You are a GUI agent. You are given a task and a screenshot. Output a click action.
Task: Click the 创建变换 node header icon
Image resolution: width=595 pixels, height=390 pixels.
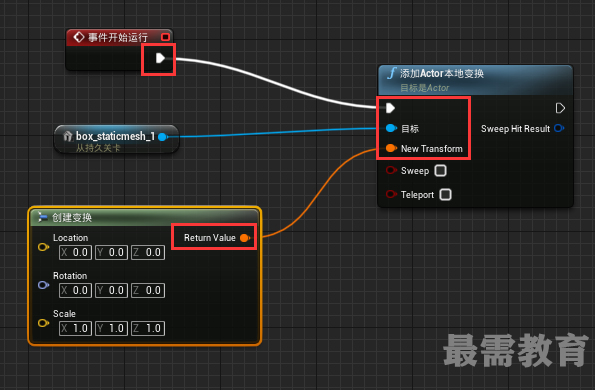tap(42, 217)
